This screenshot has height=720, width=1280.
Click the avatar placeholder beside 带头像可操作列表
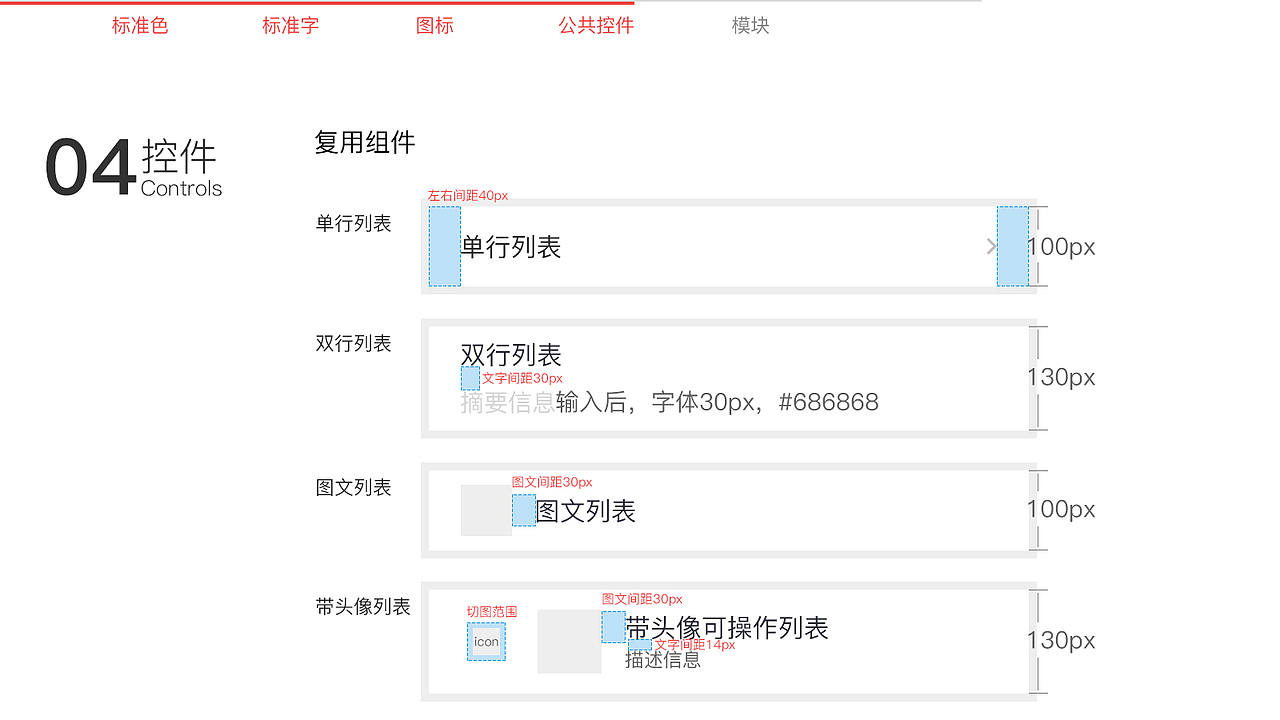tap(570, 641)
